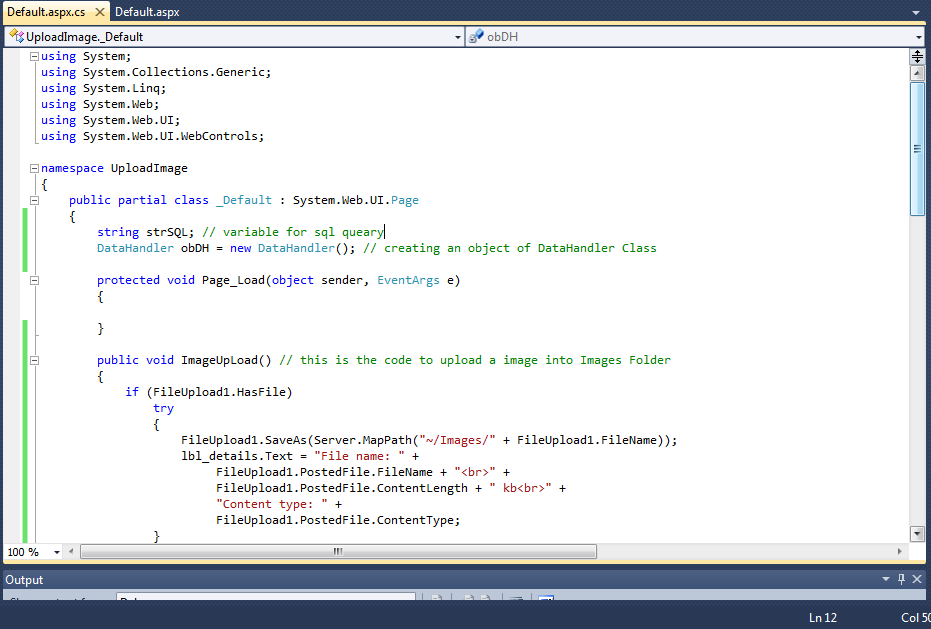Collapse the UploadImage namespace block
The width and height of the screenshot is (931, 629).
coord(34,168)
